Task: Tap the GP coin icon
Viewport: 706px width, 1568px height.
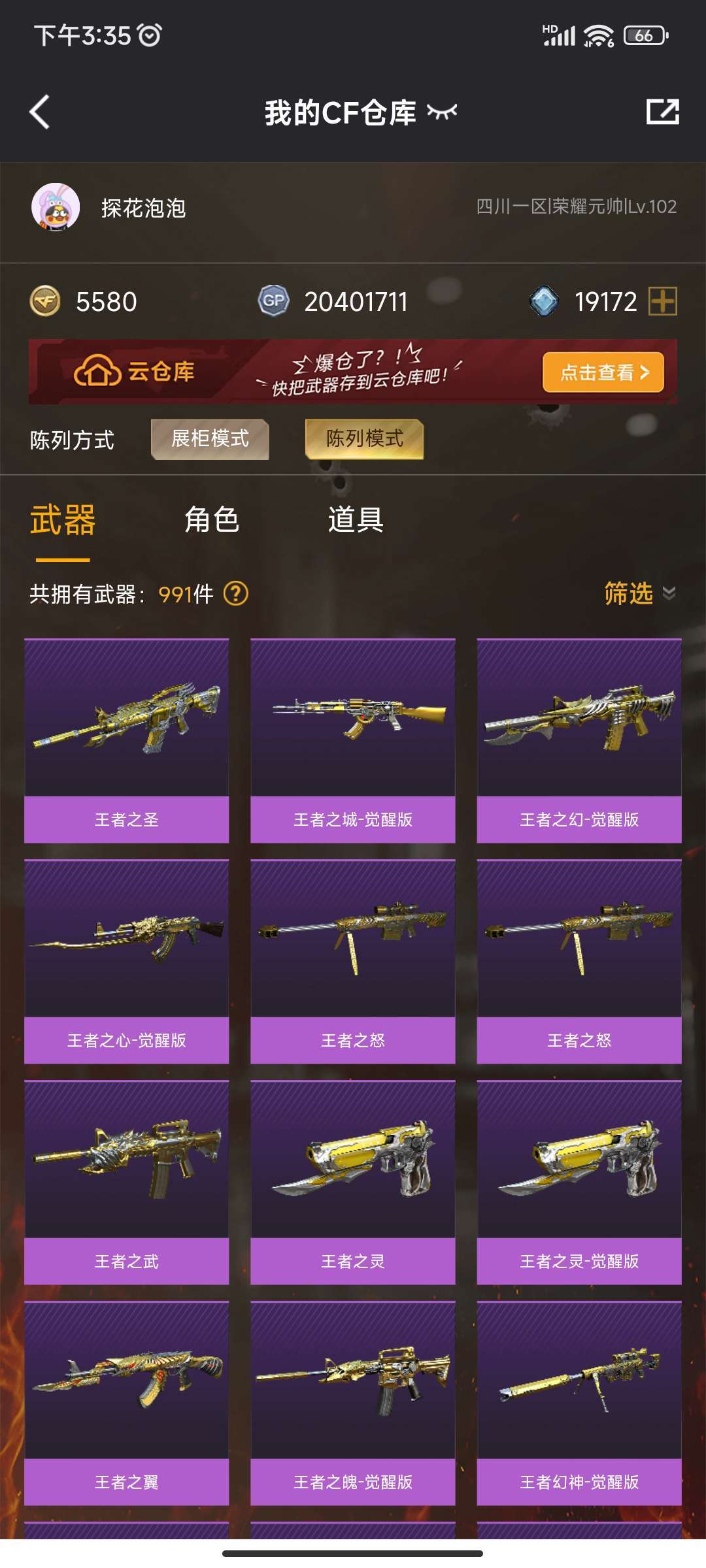Action: point(274,301)
